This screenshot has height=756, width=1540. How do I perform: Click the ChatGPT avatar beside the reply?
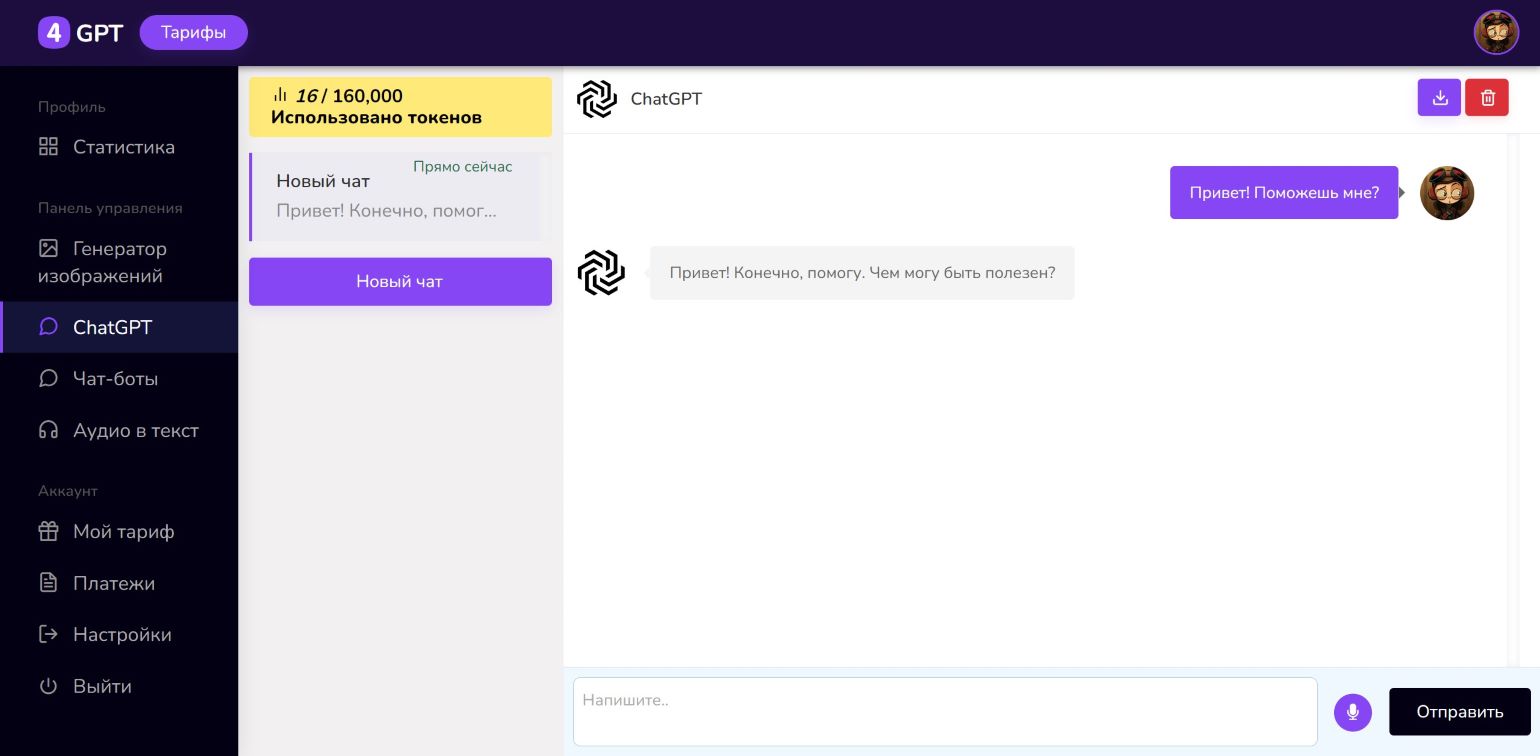click(601, 273)
